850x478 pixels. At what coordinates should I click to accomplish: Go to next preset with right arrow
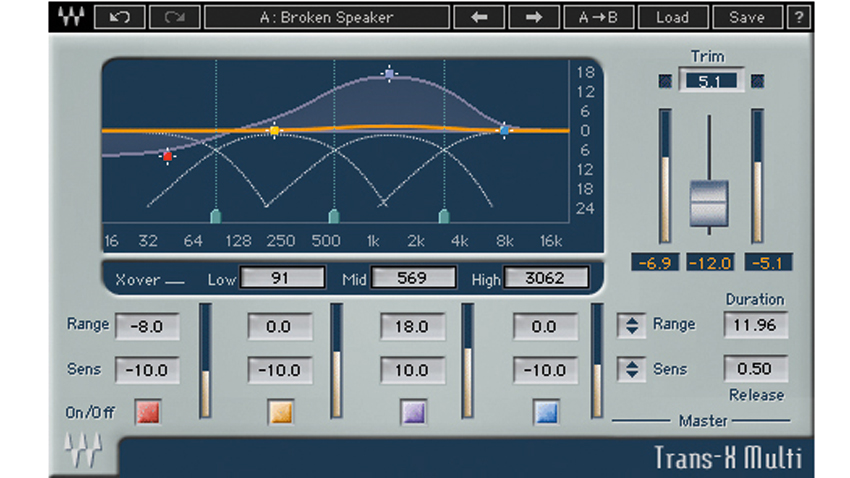[534, 17]
